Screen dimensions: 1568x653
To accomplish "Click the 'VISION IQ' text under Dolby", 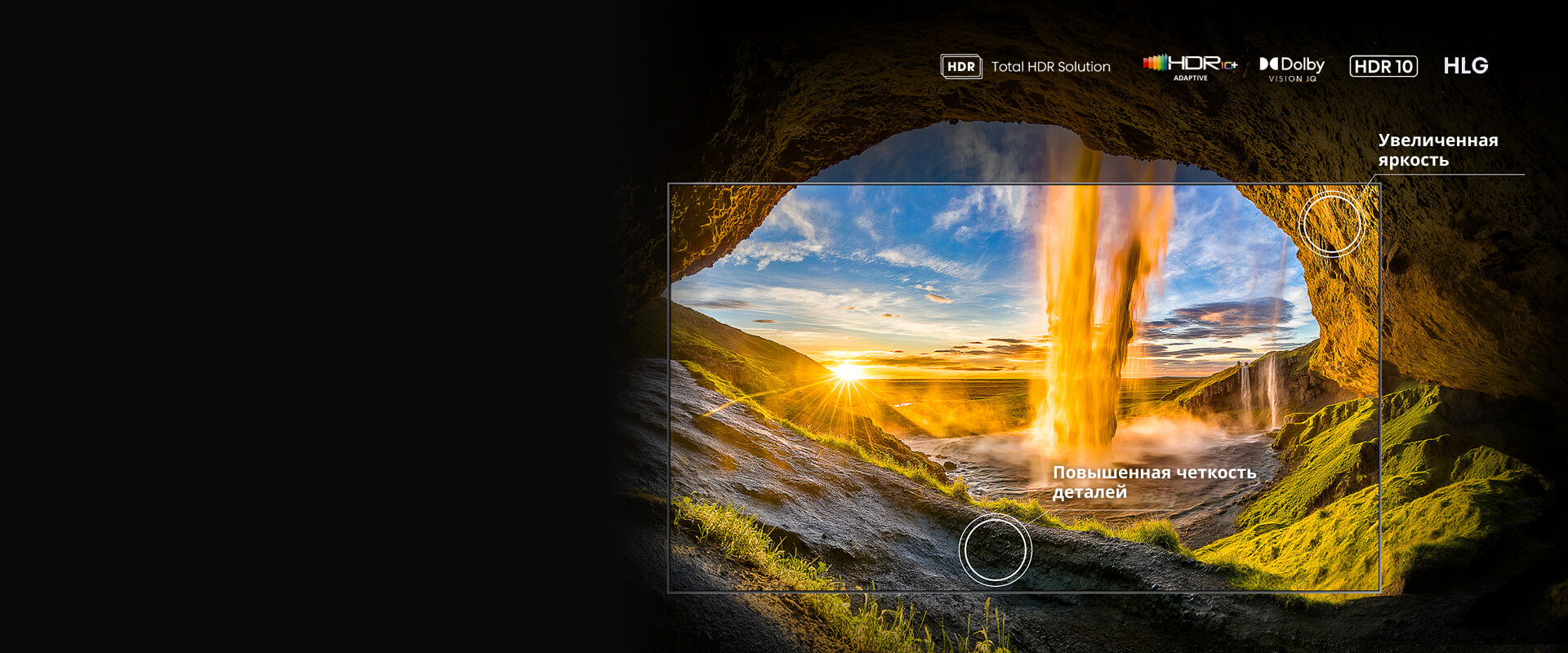I will (x=1293, y=79).
